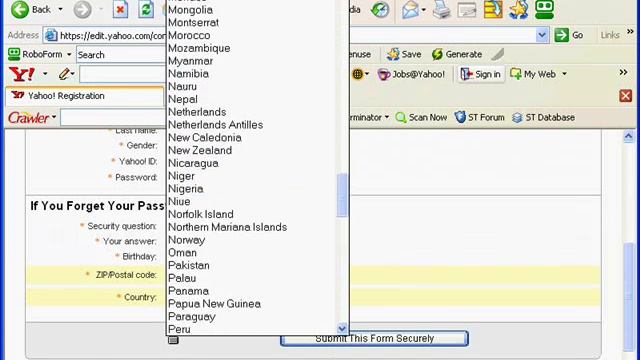This screenshot has width=640, height=360.
Task: Click the yellow star icon in the top toolbar
Action: (x=518, y=9)
